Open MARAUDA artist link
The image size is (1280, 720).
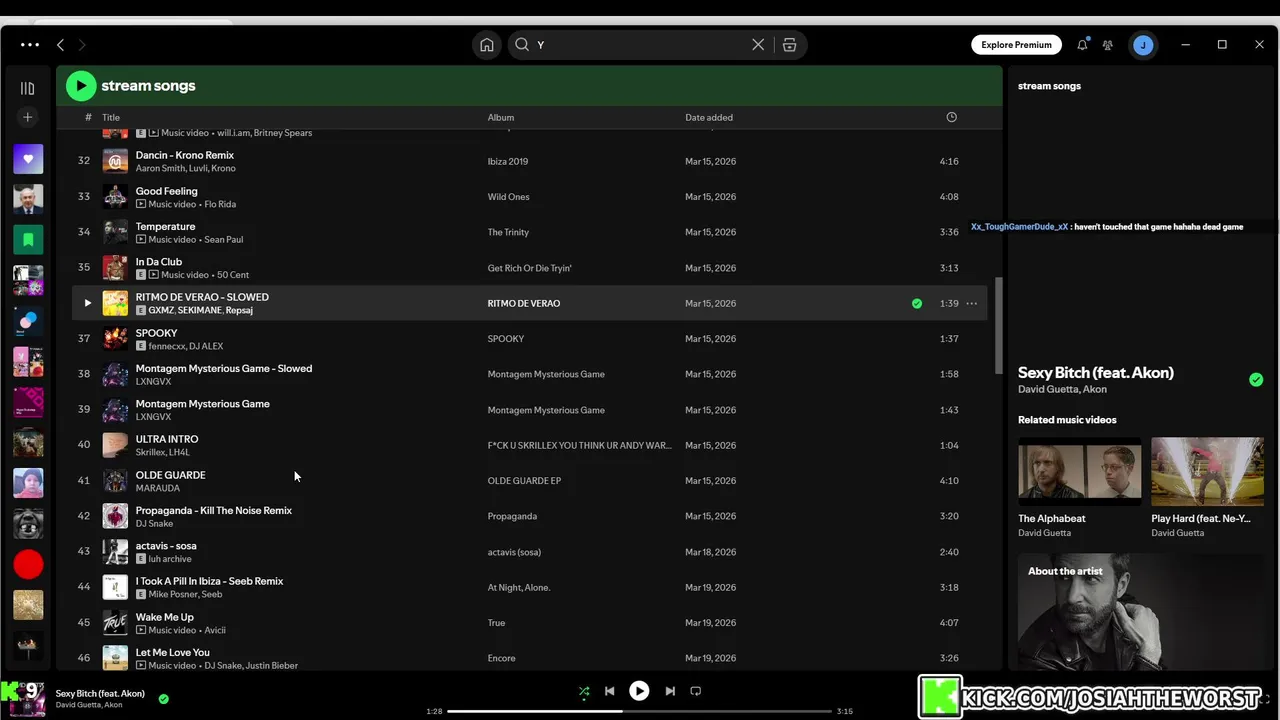pos(158,488)
